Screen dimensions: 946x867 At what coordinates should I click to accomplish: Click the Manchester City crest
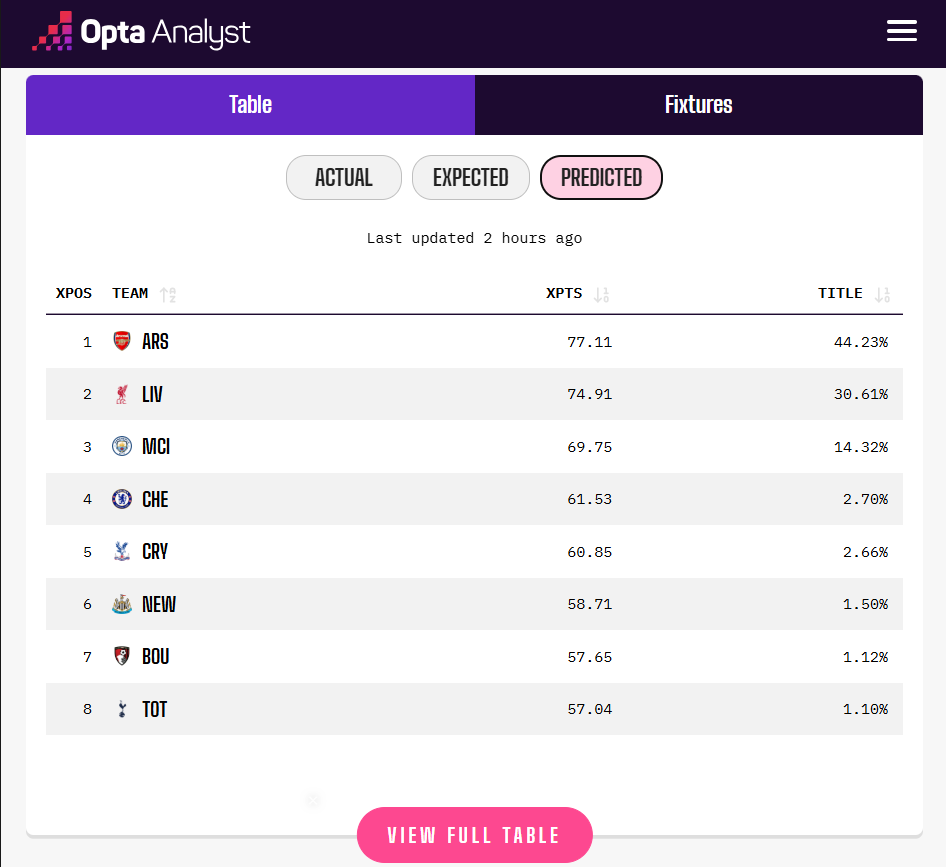click(122, 446)
